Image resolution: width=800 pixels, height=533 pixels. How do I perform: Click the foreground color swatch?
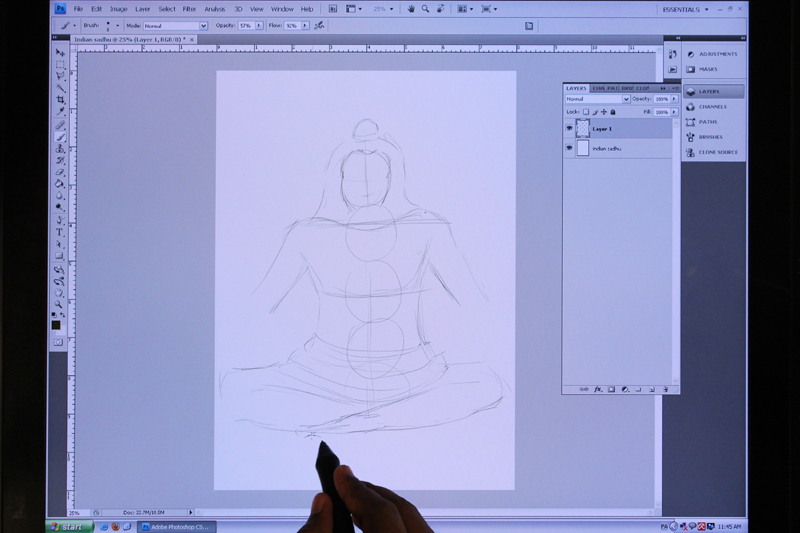pyautogui.click(x=55, y=325)
